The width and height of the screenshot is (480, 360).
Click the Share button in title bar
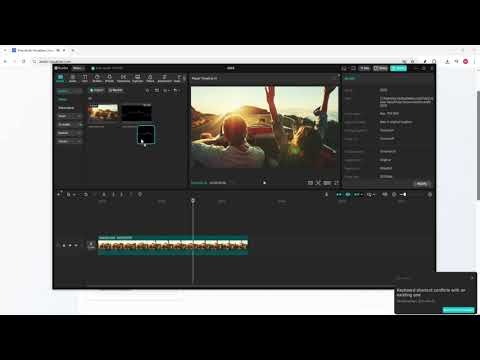(x=380, y=68)
